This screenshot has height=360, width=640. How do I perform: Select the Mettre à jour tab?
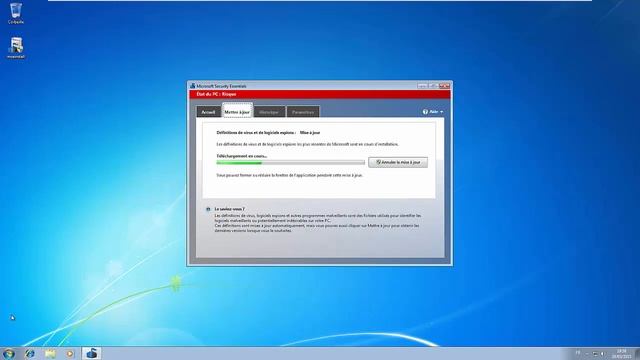237,111
